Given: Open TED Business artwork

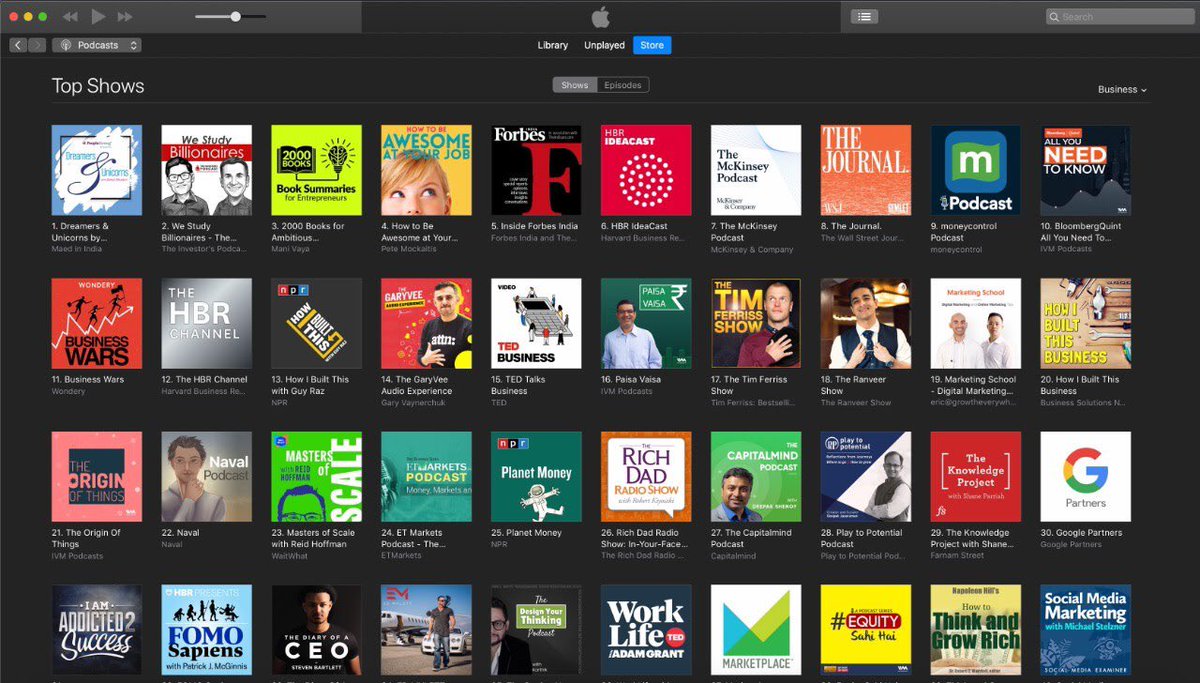Looking at the screenshot, I should (x=537, y=324).
